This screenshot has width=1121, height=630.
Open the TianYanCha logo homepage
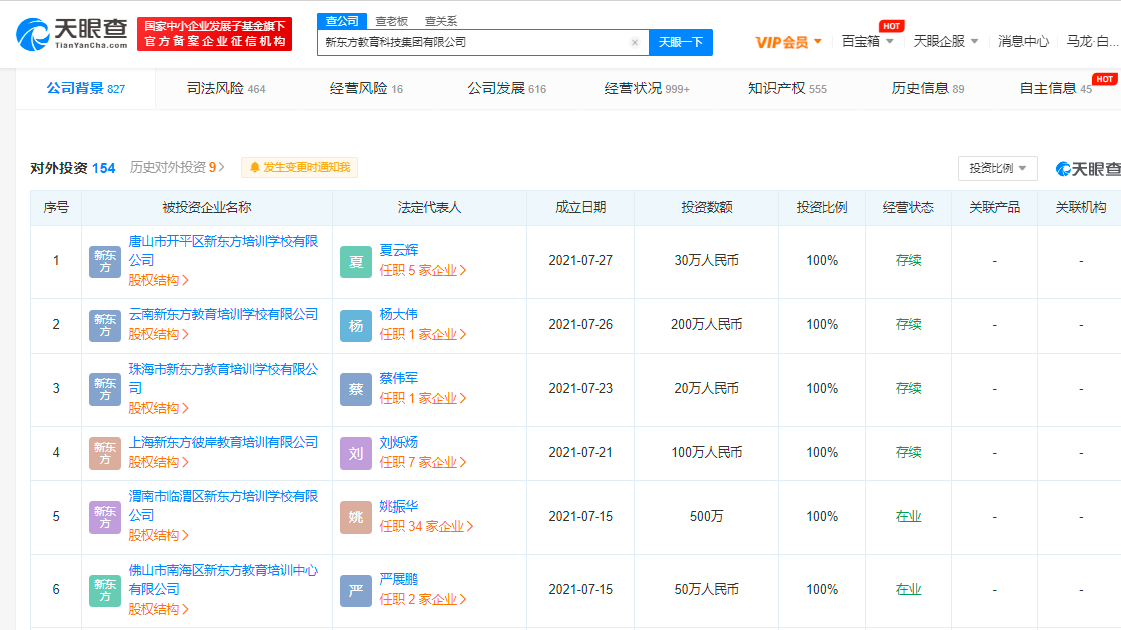click(71, 34)
